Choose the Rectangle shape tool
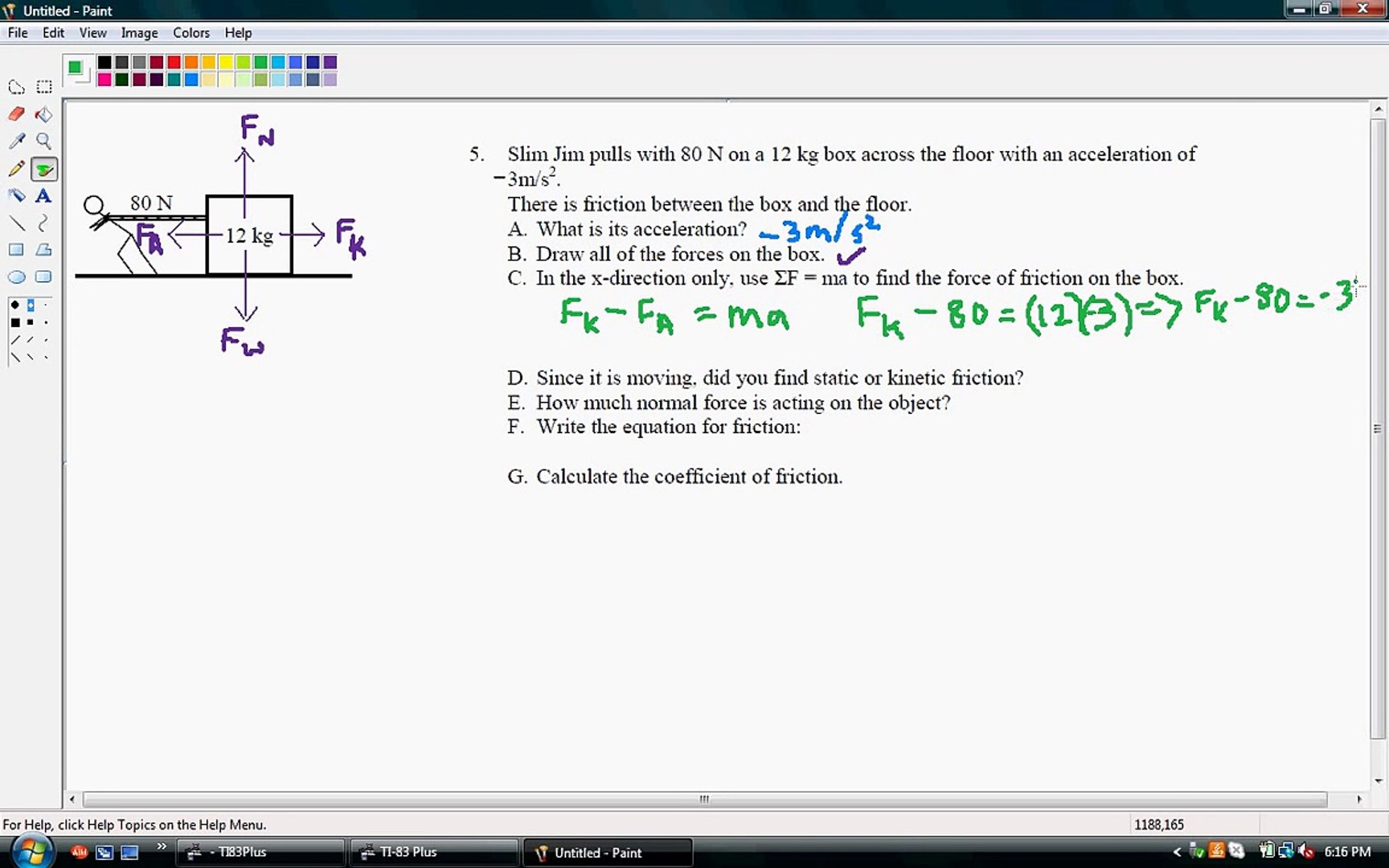The height and width of the screenshot is (868, 1389). (x=16, y=250)
